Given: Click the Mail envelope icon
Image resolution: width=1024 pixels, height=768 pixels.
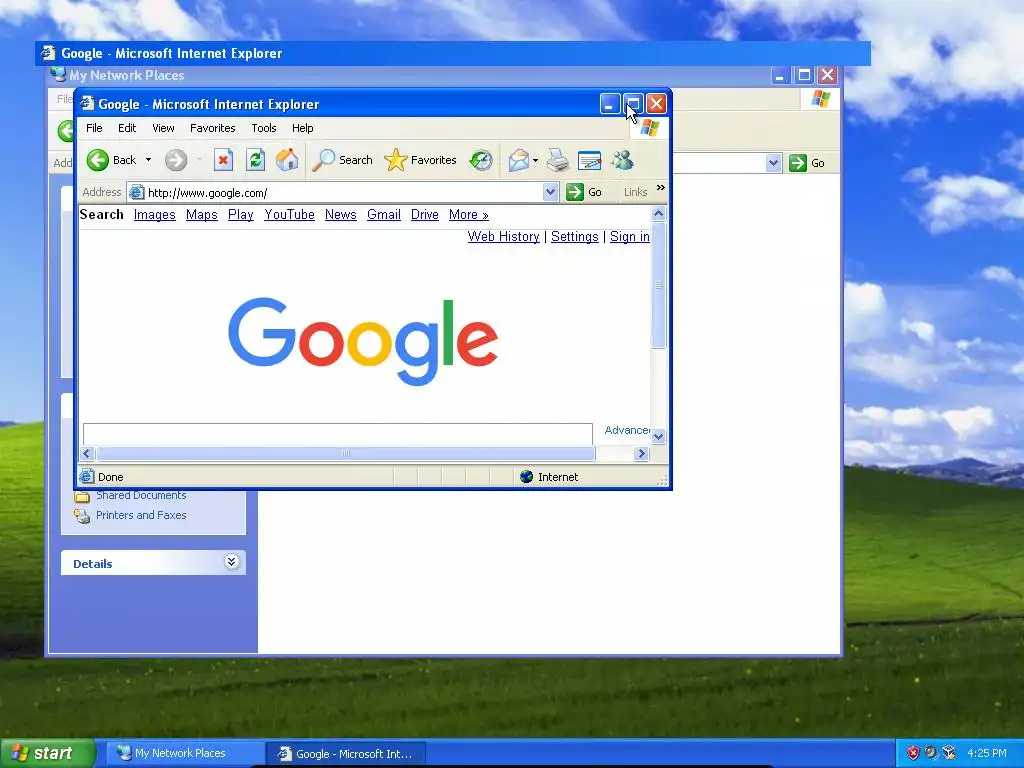Looking at the screenshot, I should coord(519,160).
